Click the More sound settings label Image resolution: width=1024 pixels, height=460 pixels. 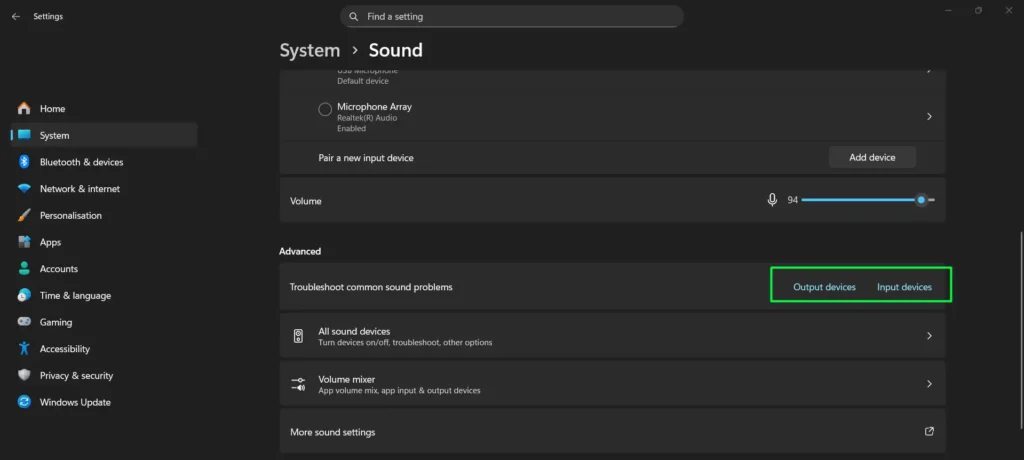(x=332, y=433)
